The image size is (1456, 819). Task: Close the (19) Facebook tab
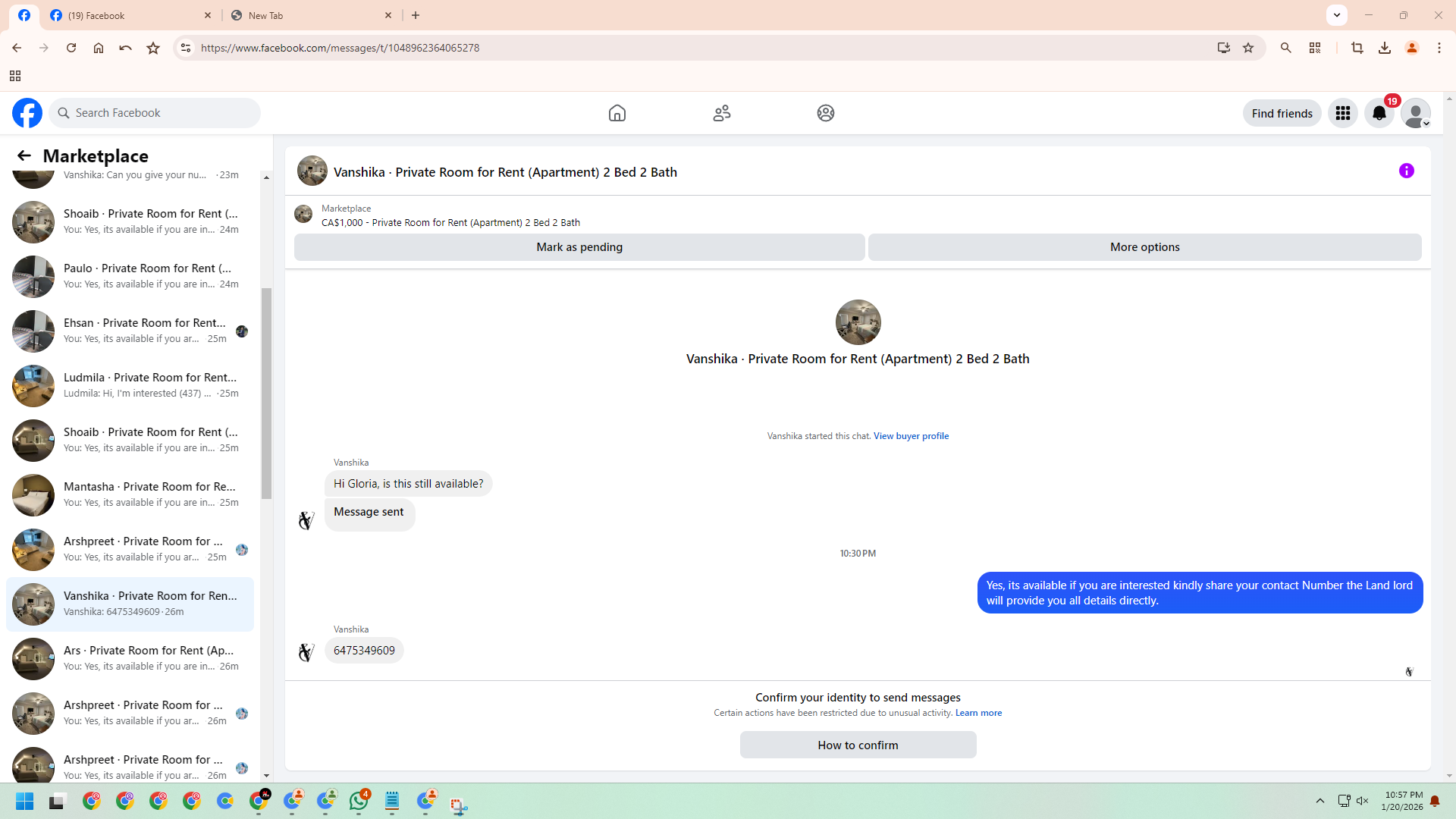click(x=208, y=15)
